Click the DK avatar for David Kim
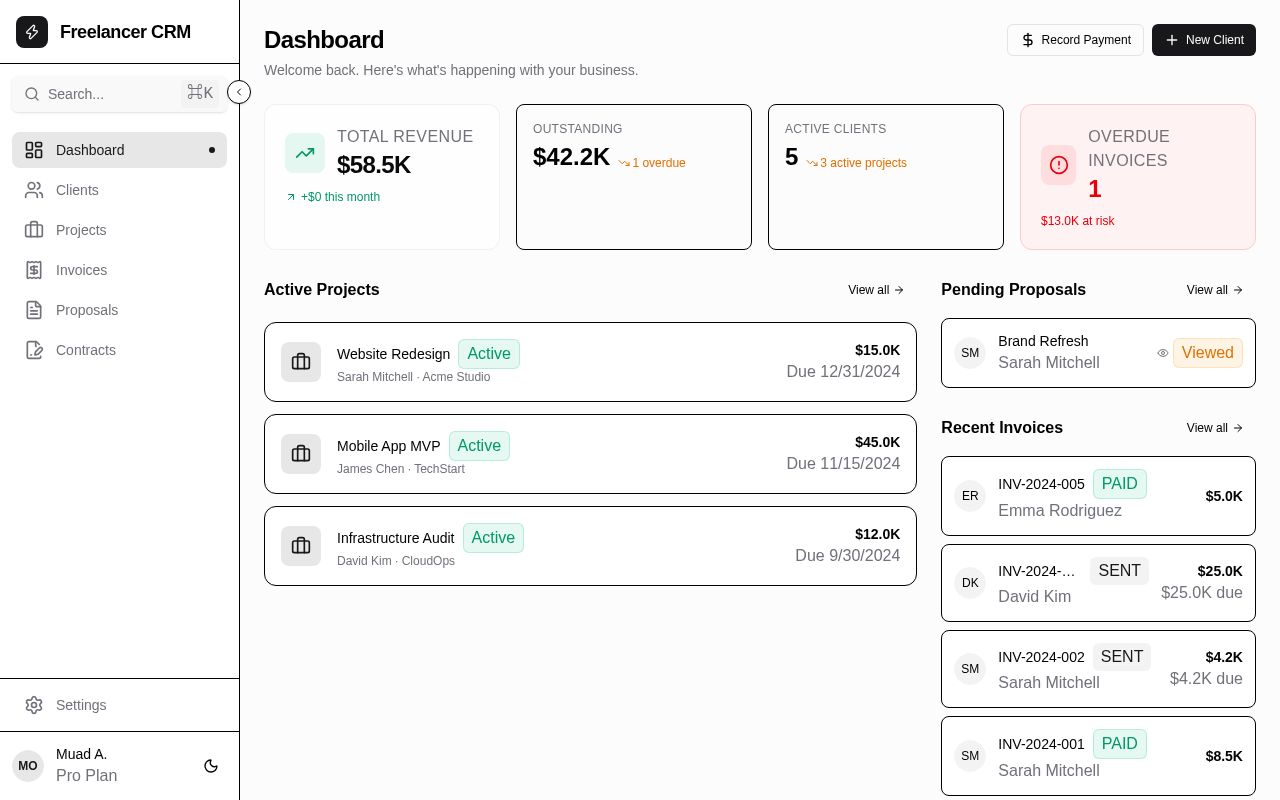Viewport: 1280px width, 800px height. coord(970,583)
